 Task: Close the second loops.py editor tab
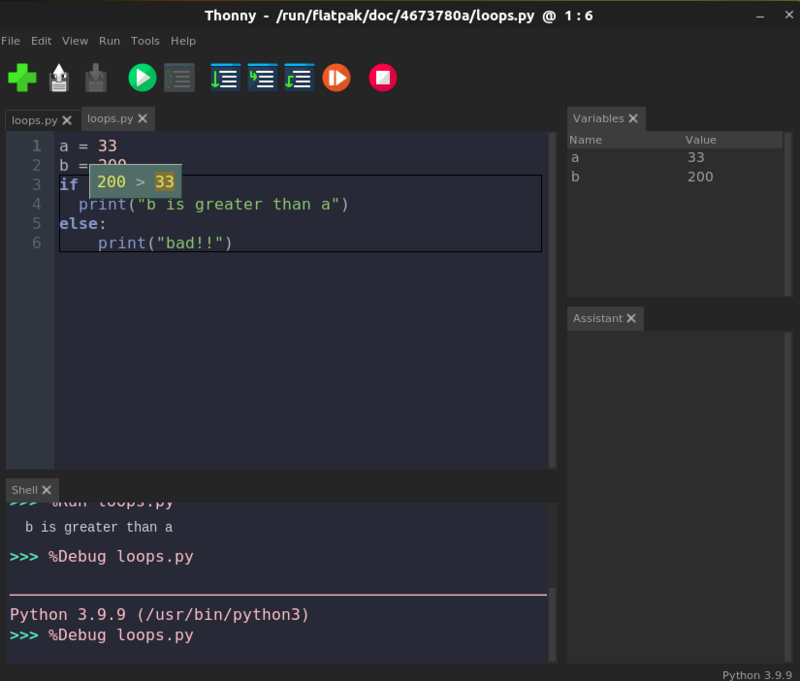point(143,119)
